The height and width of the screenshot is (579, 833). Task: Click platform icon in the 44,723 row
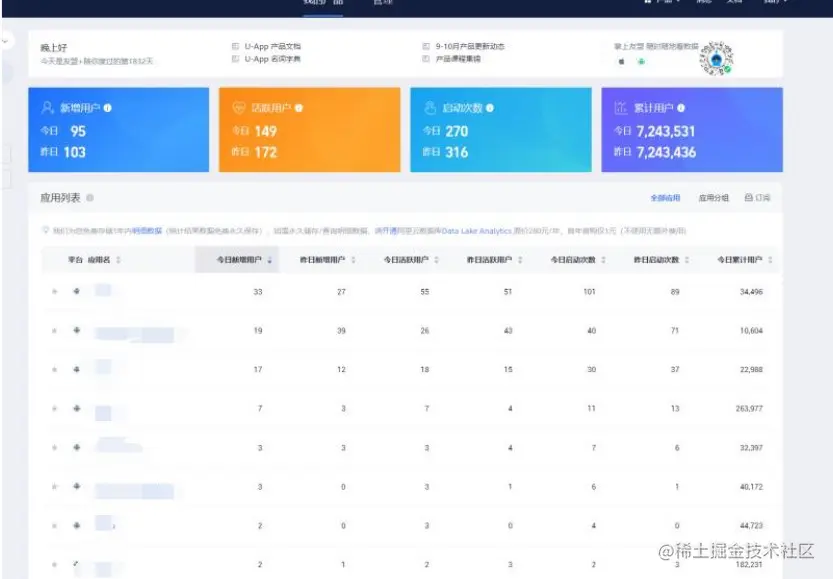76,525
